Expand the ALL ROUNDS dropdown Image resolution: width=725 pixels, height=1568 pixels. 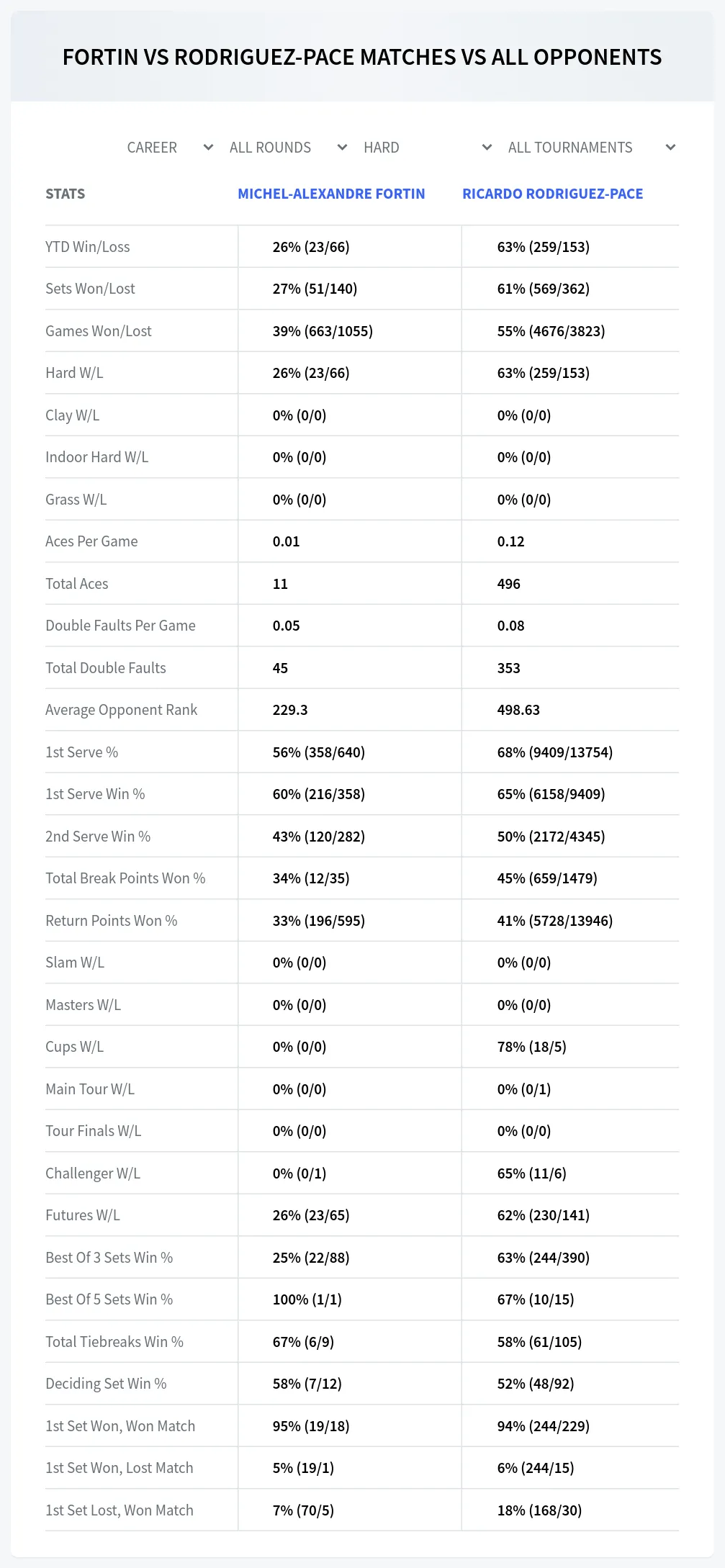(288, 148)
